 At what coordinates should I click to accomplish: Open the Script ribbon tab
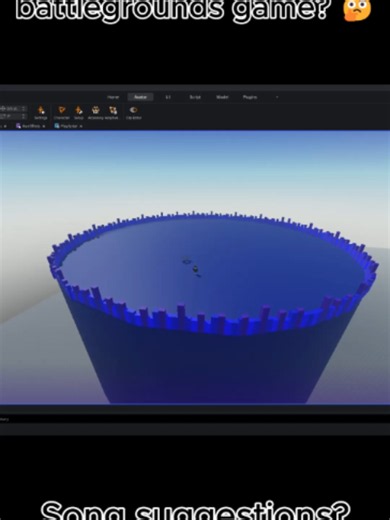tap(195, 97)
